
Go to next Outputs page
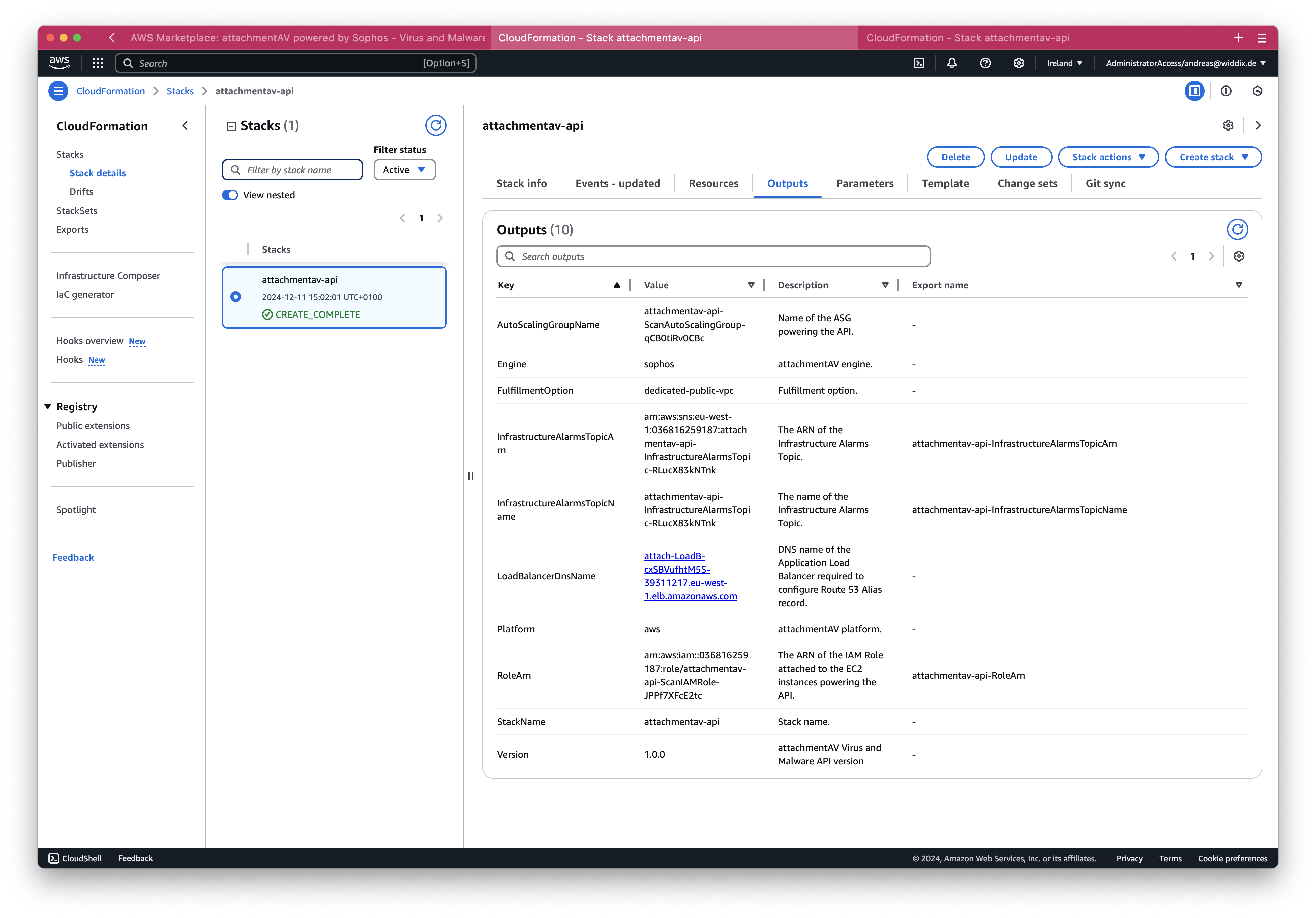point(1211,256)
